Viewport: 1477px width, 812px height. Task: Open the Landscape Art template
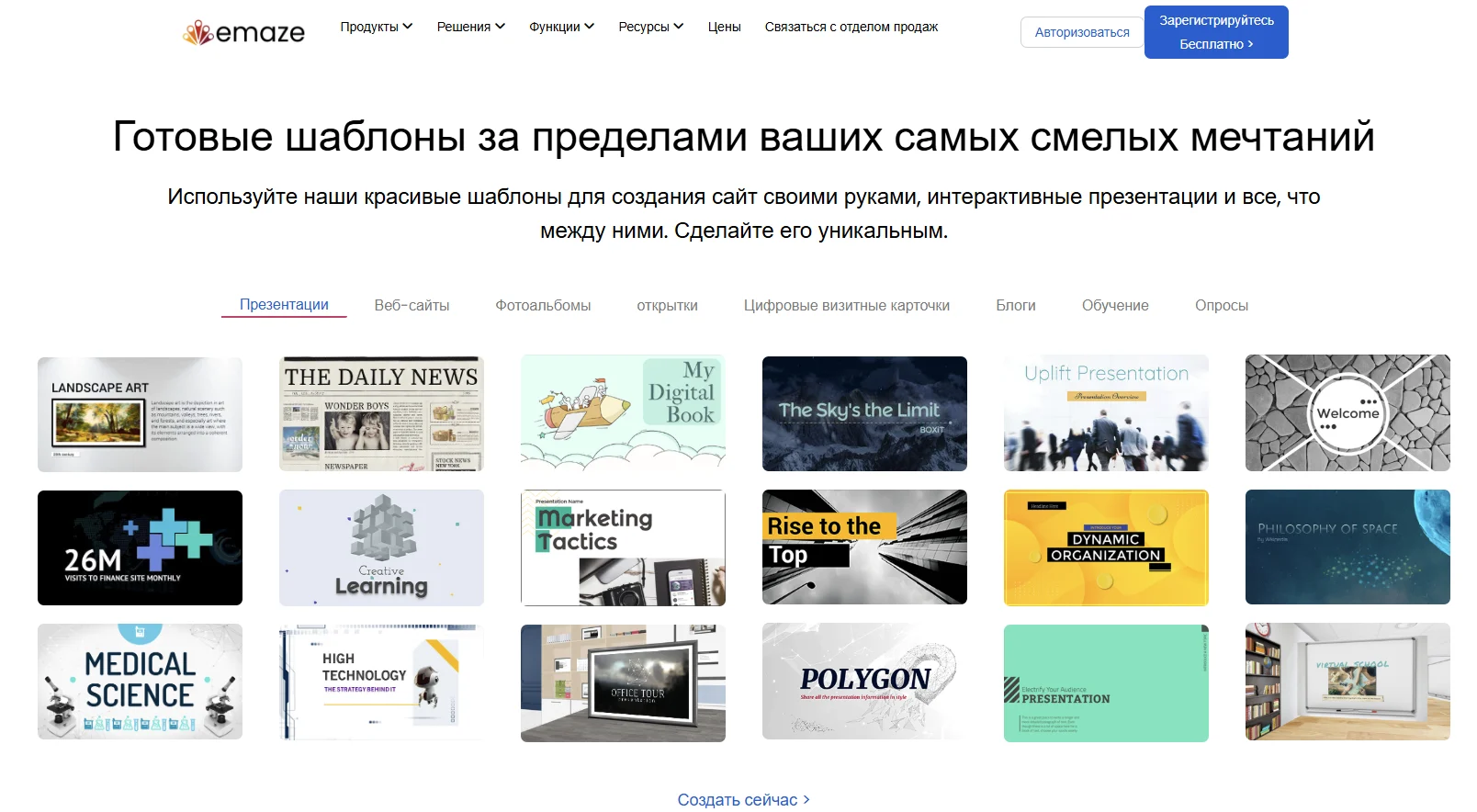pyautogui.click(x=140, y=414)
